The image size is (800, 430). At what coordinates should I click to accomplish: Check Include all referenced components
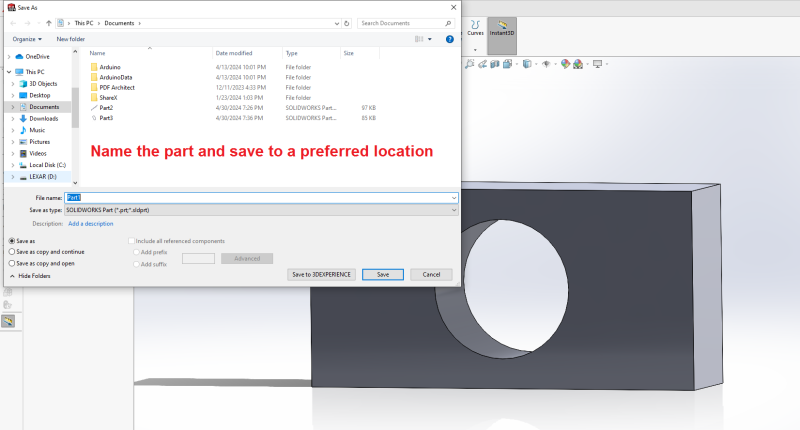point(132,241)
